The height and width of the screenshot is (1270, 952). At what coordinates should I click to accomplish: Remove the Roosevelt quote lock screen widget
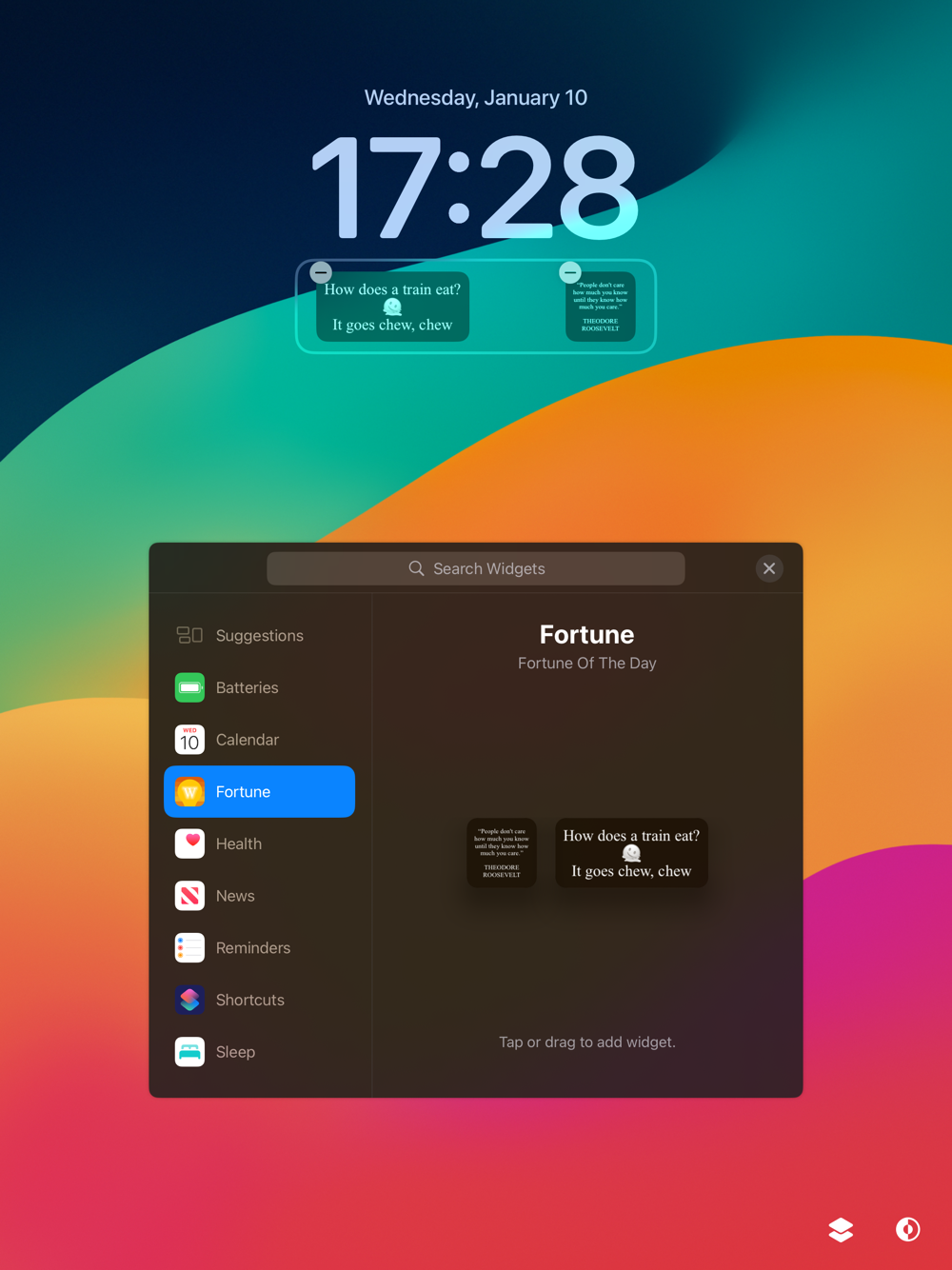click(x=570, y=272)
